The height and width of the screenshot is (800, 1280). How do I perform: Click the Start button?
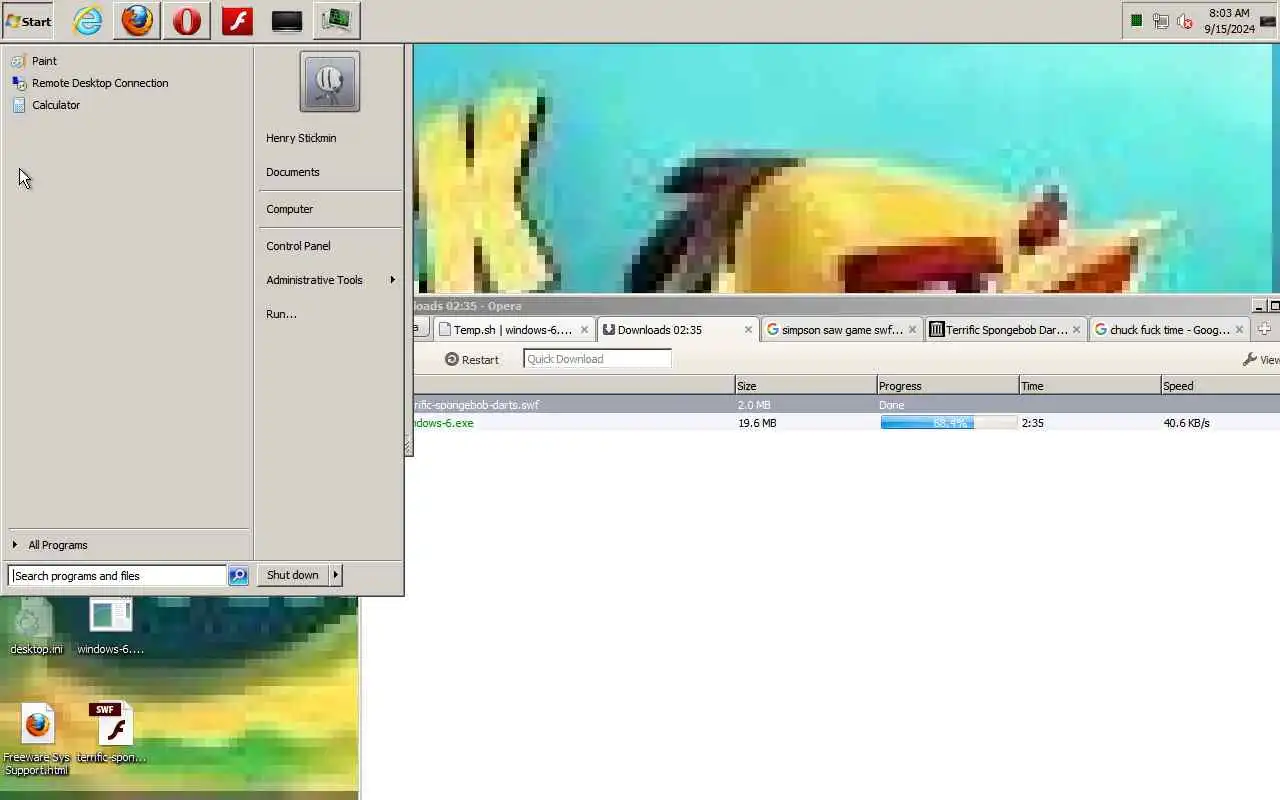tap(28, 20)
